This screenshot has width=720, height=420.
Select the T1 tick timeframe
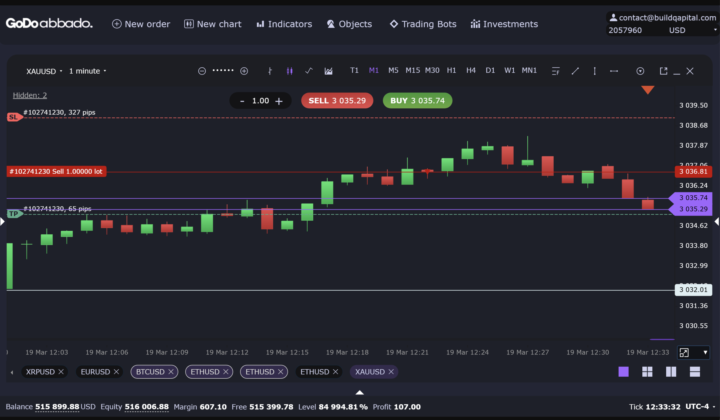coord(354,71)
